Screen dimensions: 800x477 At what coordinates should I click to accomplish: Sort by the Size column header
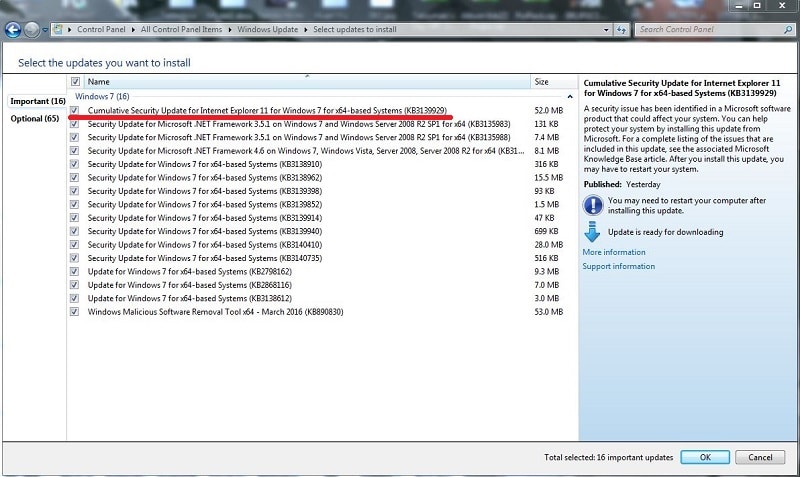point(554,82)
